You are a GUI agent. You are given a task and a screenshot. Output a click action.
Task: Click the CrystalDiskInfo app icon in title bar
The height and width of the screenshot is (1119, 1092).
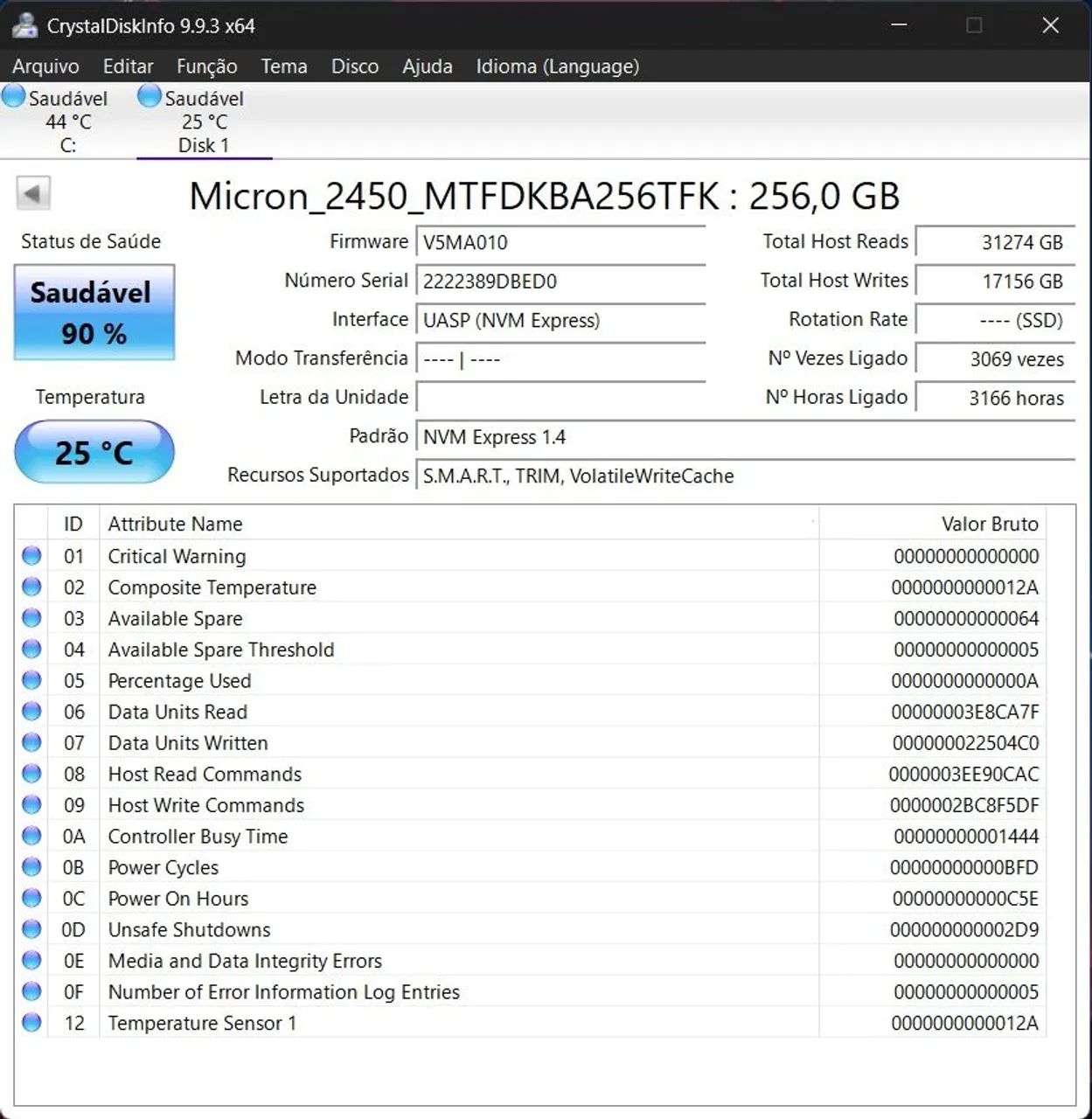(24, 25)
